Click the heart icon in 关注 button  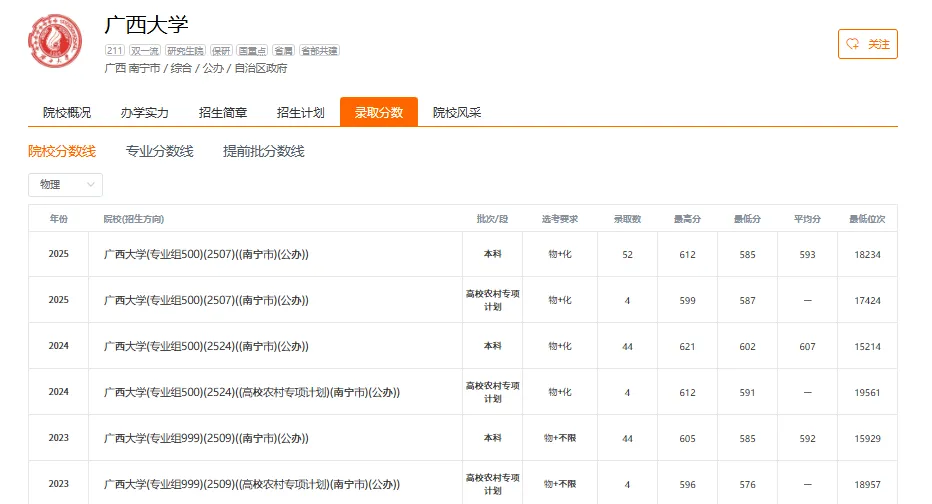pyautogui.click(x=852, y=44)
